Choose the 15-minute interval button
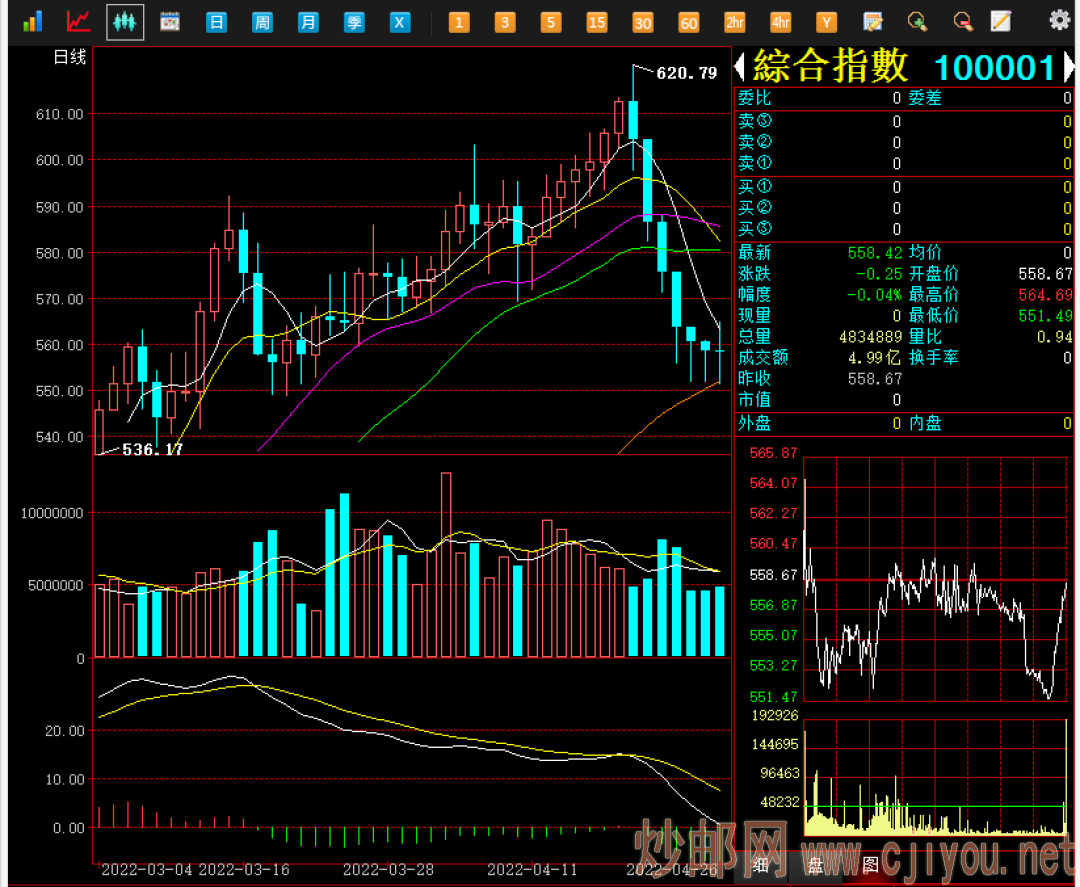This screenshot has height=887, width=1080. pyautogui.click(x=597, y=22)
